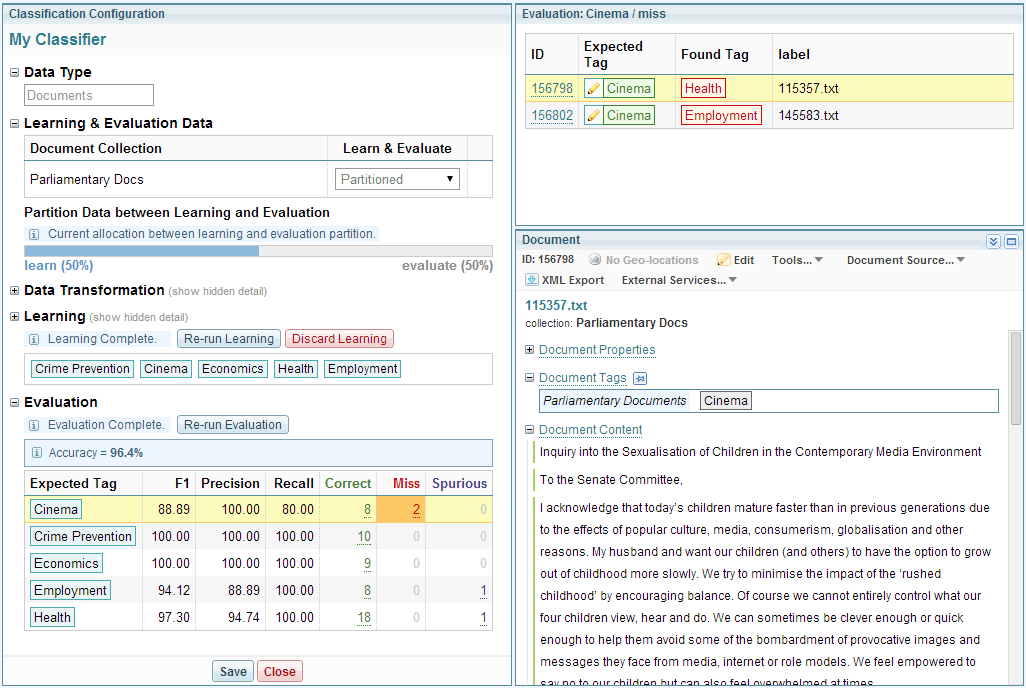
Task: Click the Re-run Evaluation button
Action: pos(233,425)
